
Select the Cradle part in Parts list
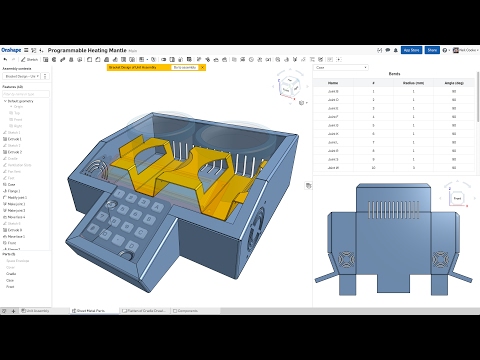coord(11,274)
